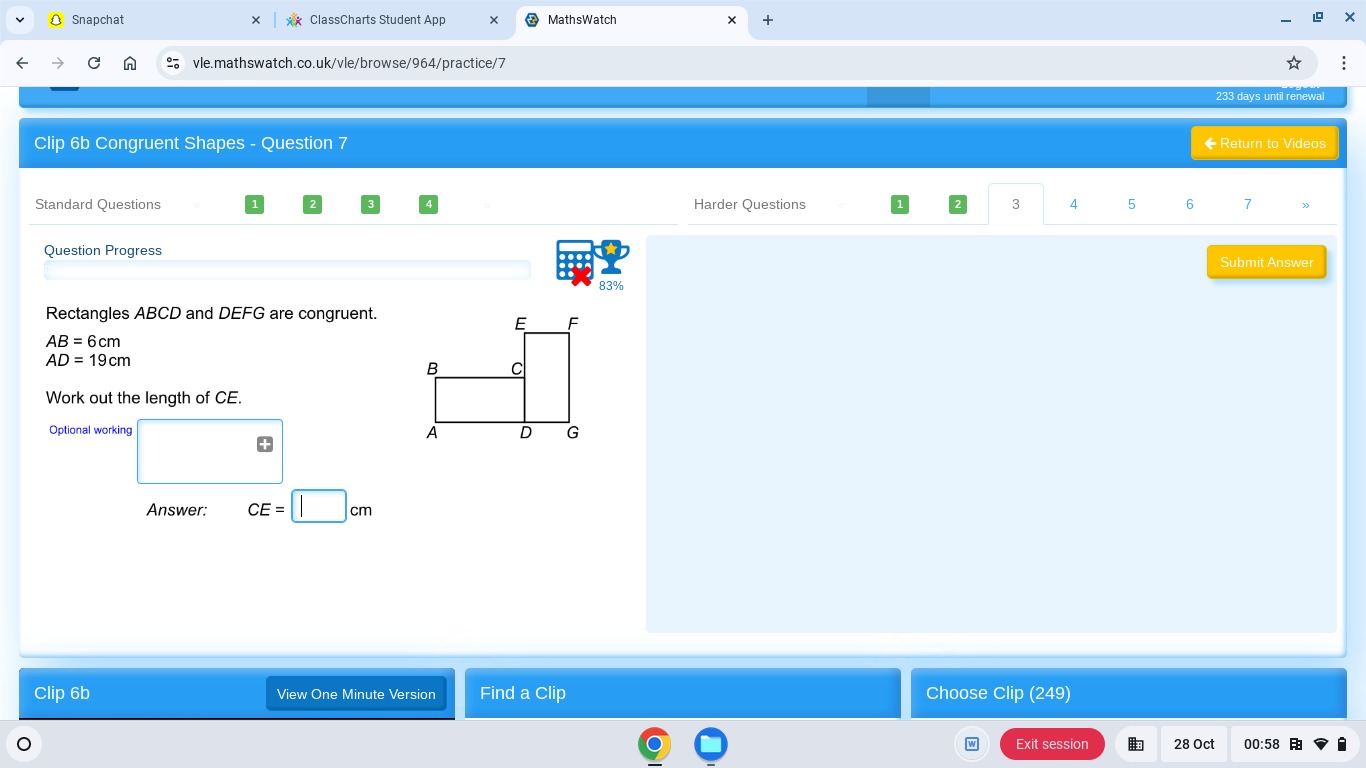This screenshot has height=768, width=1366.
Task: Go to browser home page
Action: pyautogui.click(x=130, y=63)
